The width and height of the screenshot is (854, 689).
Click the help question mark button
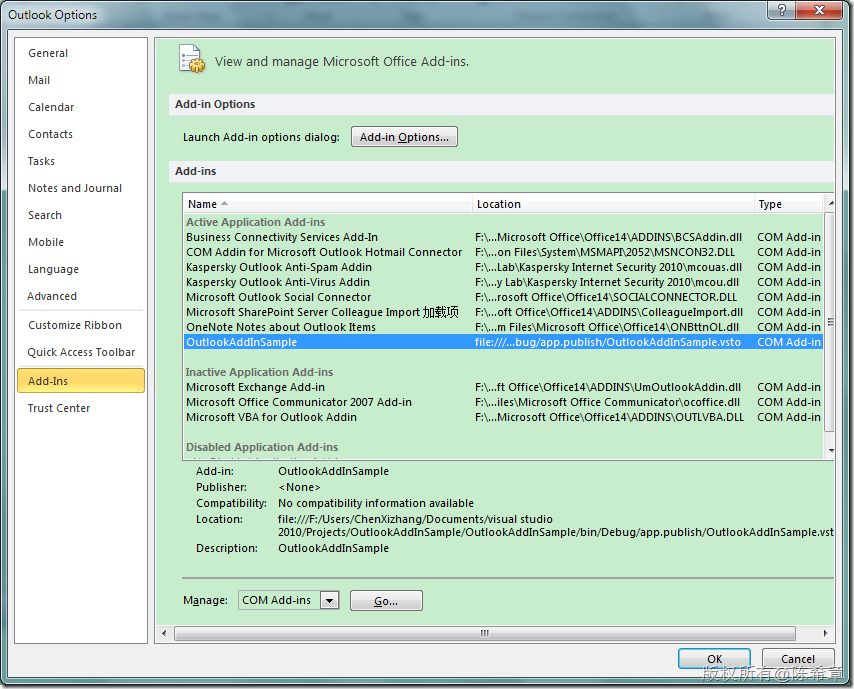point(782,10)
